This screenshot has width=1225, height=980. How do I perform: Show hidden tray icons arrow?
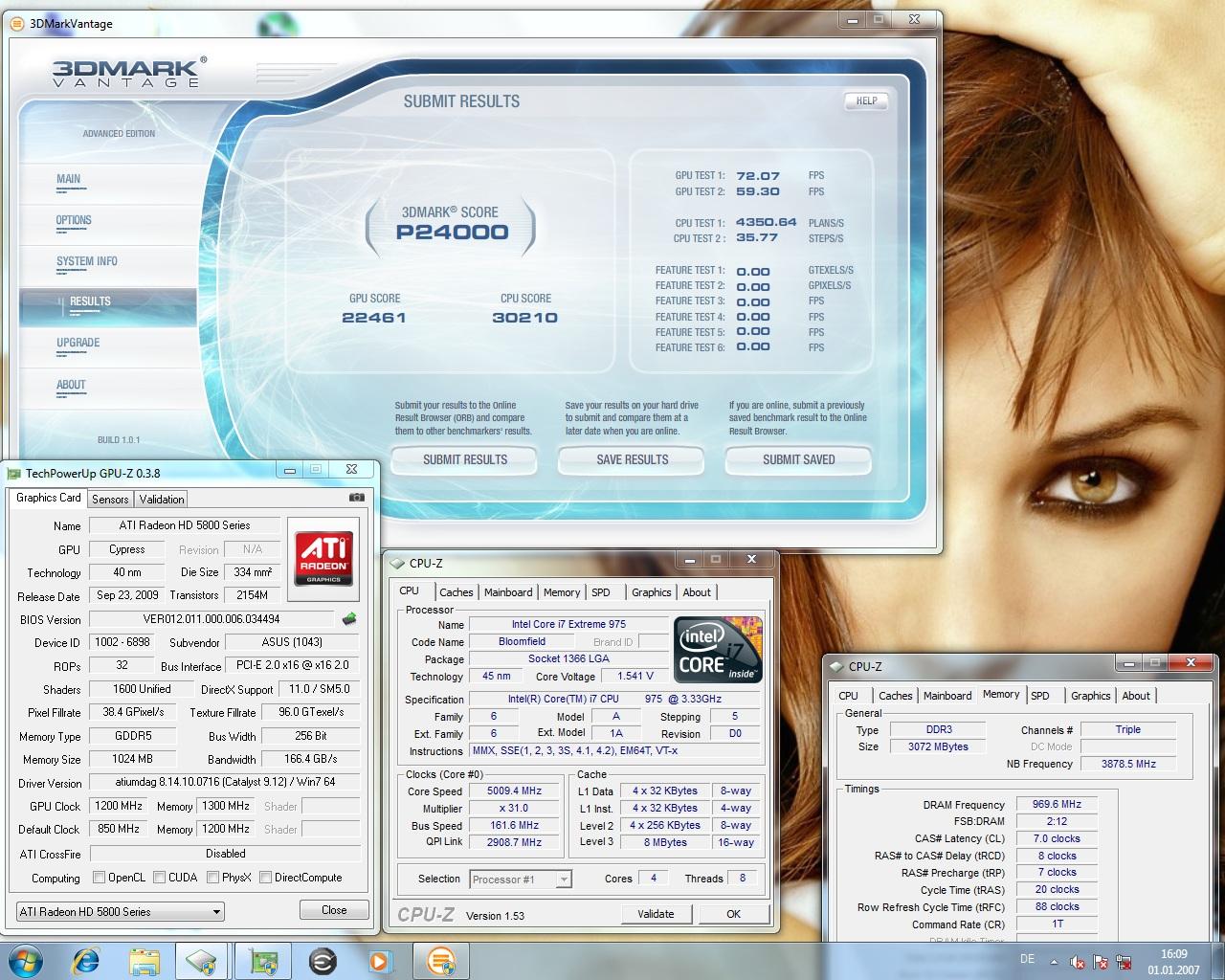pyautogui.click(x=1054, y=963)
